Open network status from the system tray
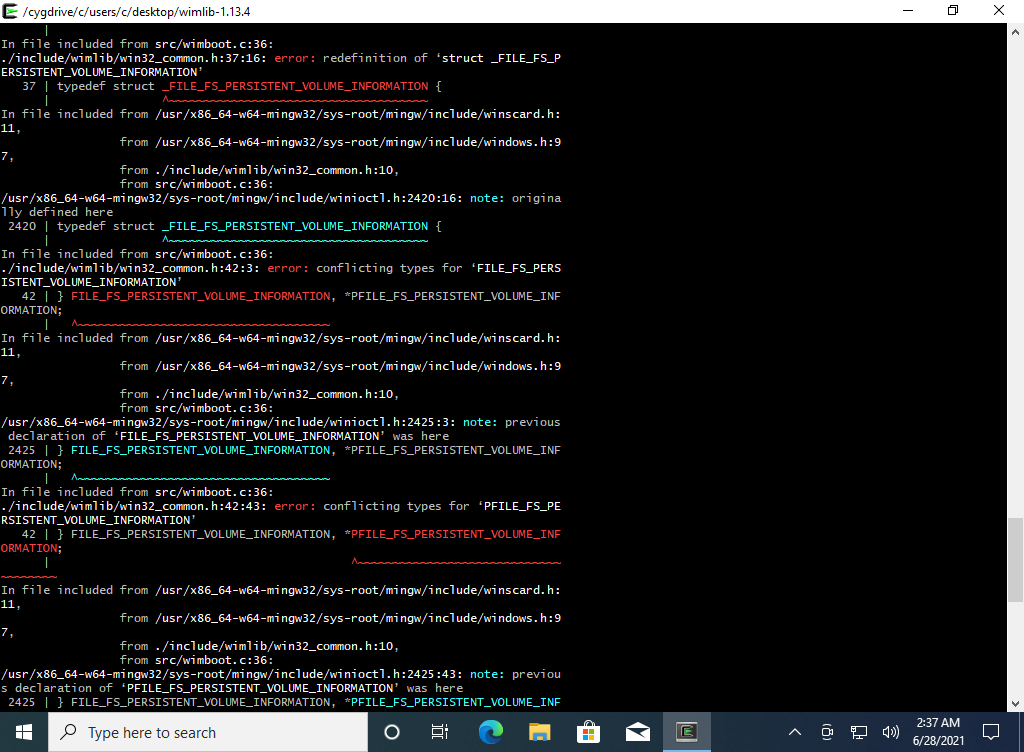 (858, 732)
